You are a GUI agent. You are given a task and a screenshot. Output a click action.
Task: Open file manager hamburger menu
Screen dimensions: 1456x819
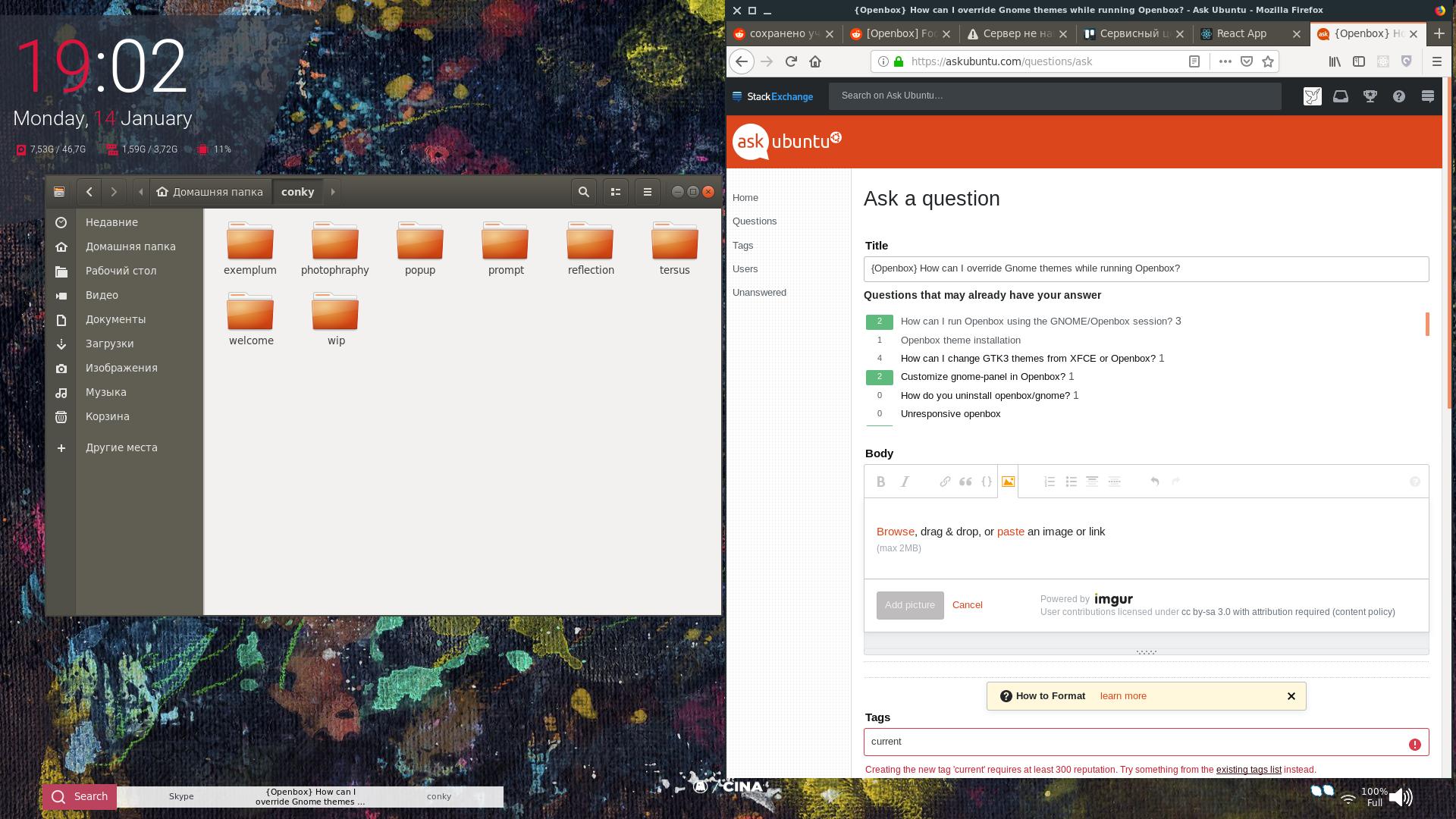[x=648, y=192]
